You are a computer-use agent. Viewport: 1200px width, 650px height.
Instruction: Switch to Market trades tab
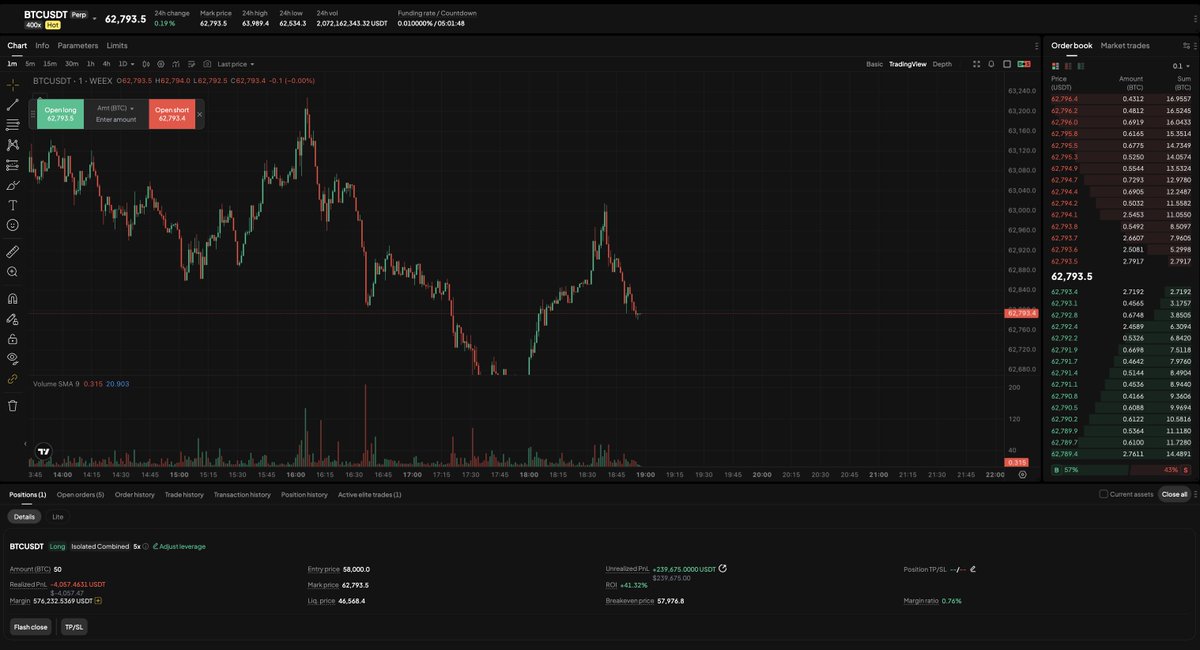(x=1125, y=46)
